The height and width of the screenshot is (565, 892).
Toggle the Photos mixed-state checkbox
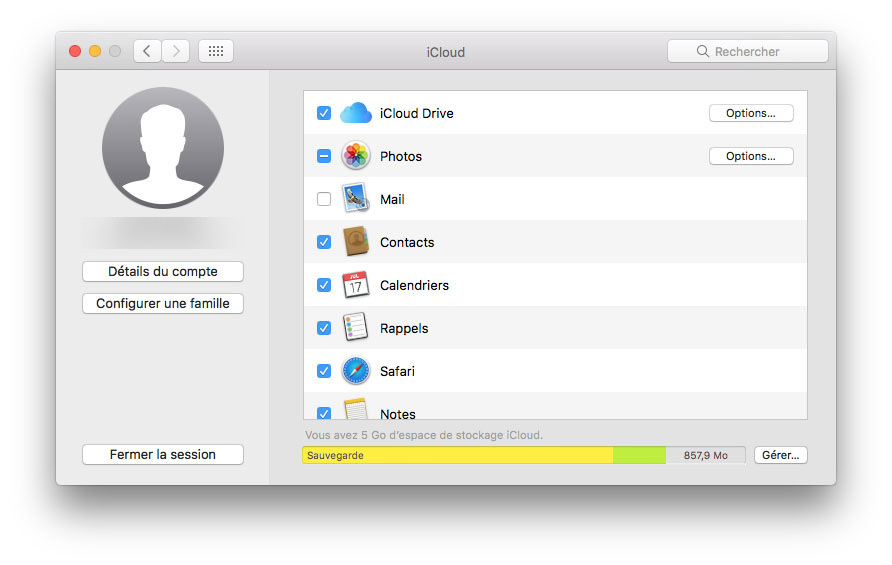(x=324, y=156)
